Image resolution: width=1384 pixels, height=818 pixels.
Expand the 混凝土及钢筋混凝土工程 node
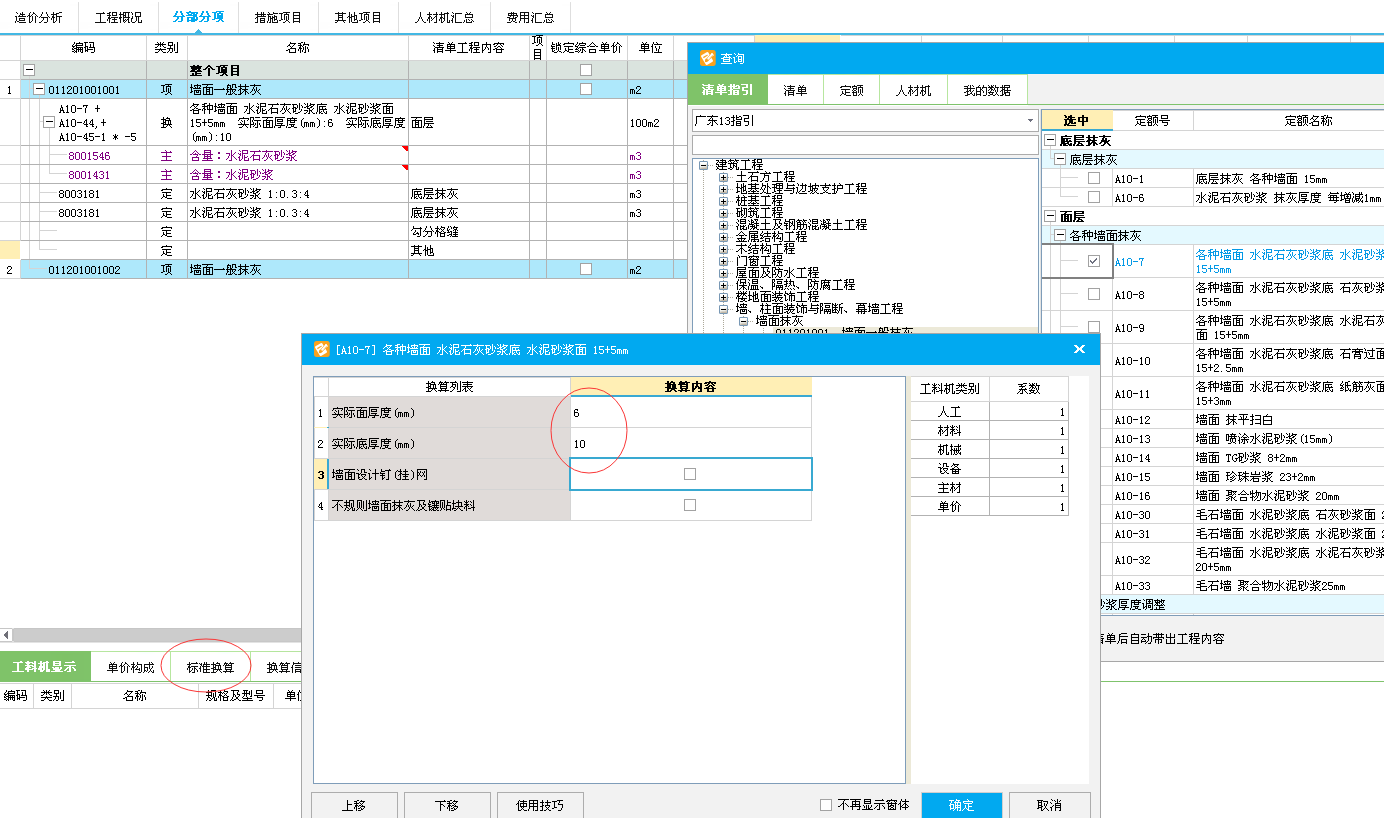(724, 225)
